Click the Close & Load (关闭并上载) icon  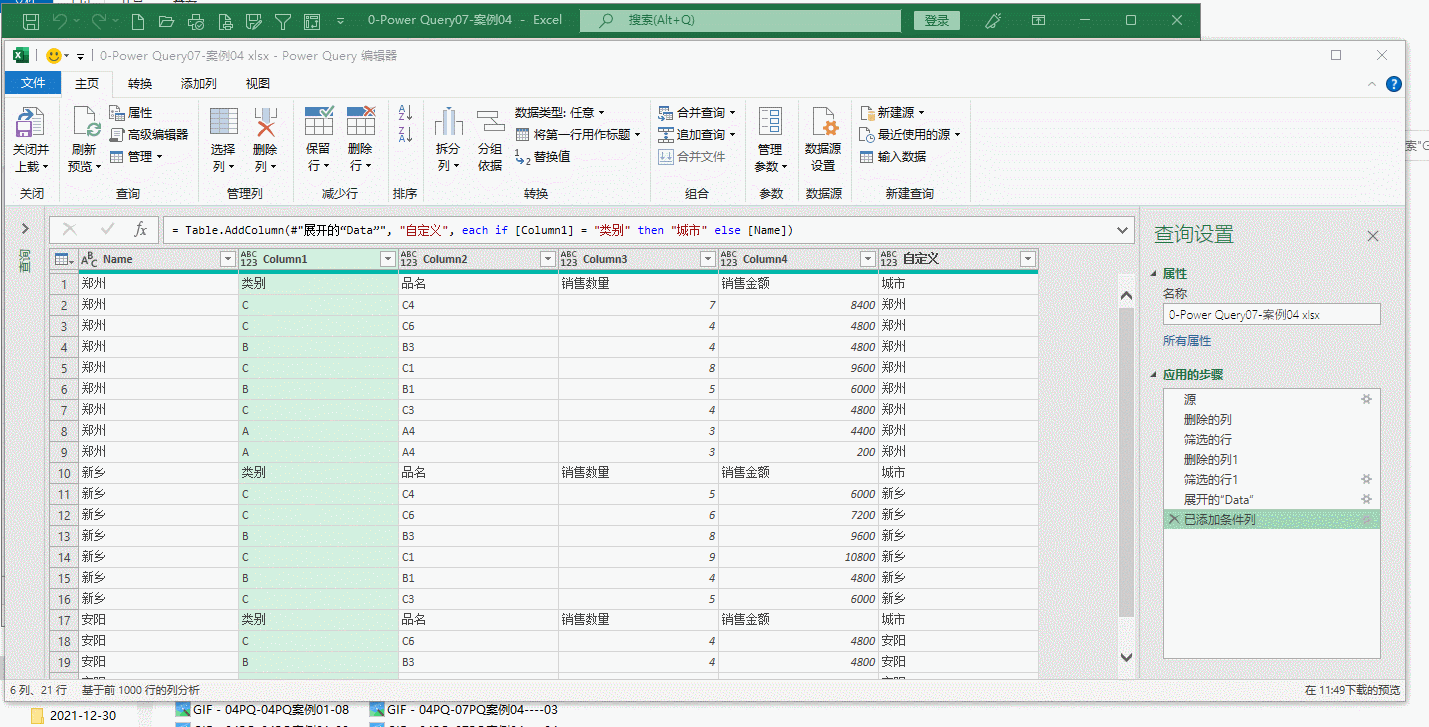click(29, 123)
